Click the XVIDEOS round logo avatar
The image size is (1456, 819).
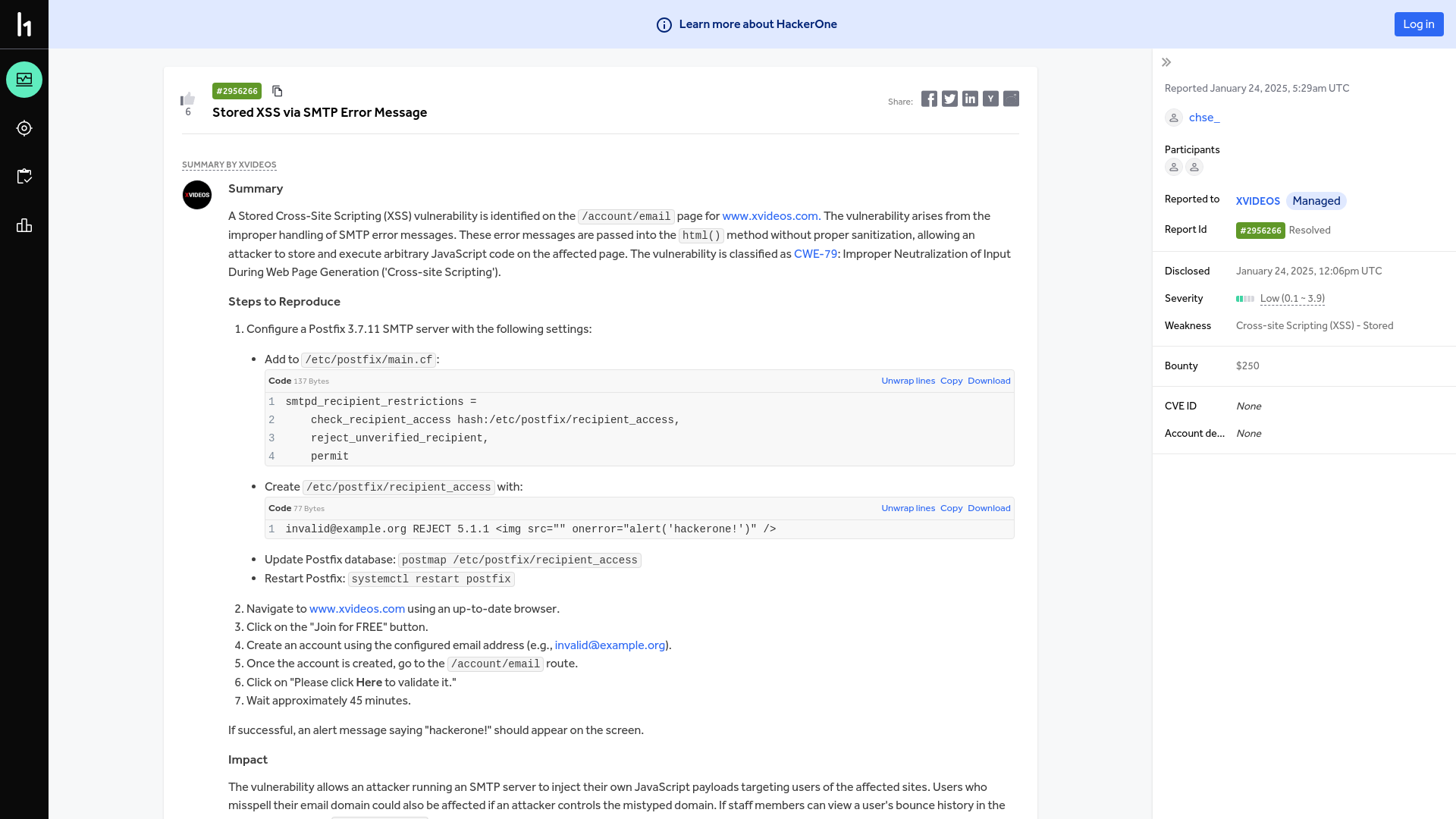pyautogui.click(x=197, y=195)
